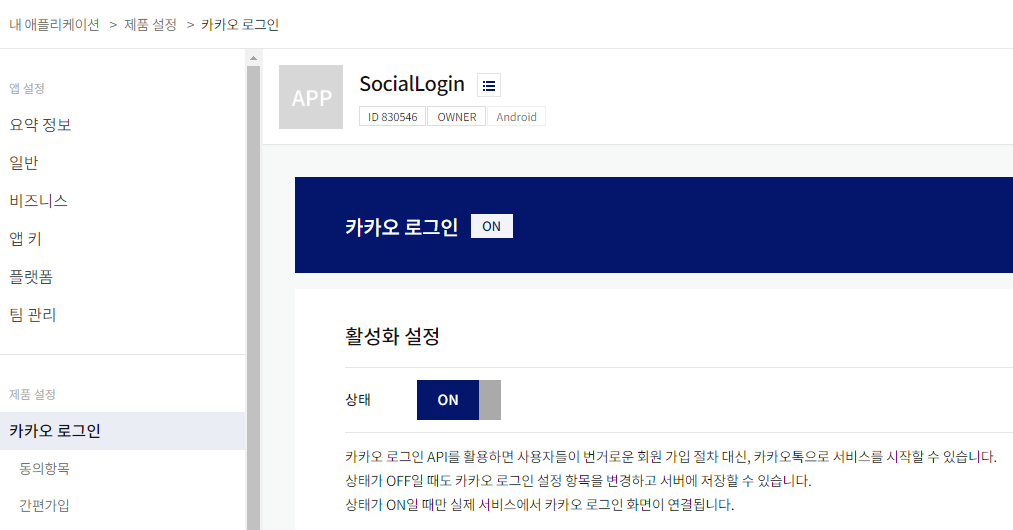Click 내 애플리케이션 in the breadcrumb

54,25
